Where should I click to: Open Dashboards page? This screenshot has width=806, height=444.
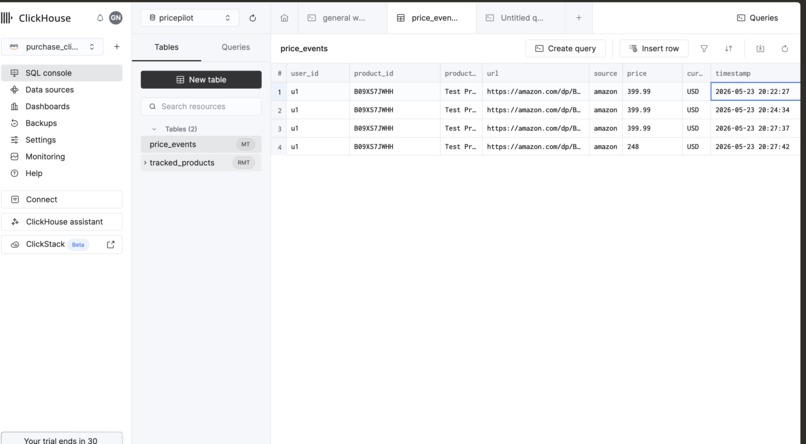point(62,106)
